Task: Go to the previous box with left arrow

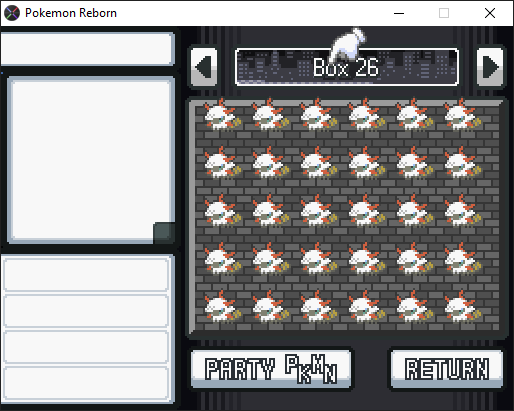Action: (204, 67)
